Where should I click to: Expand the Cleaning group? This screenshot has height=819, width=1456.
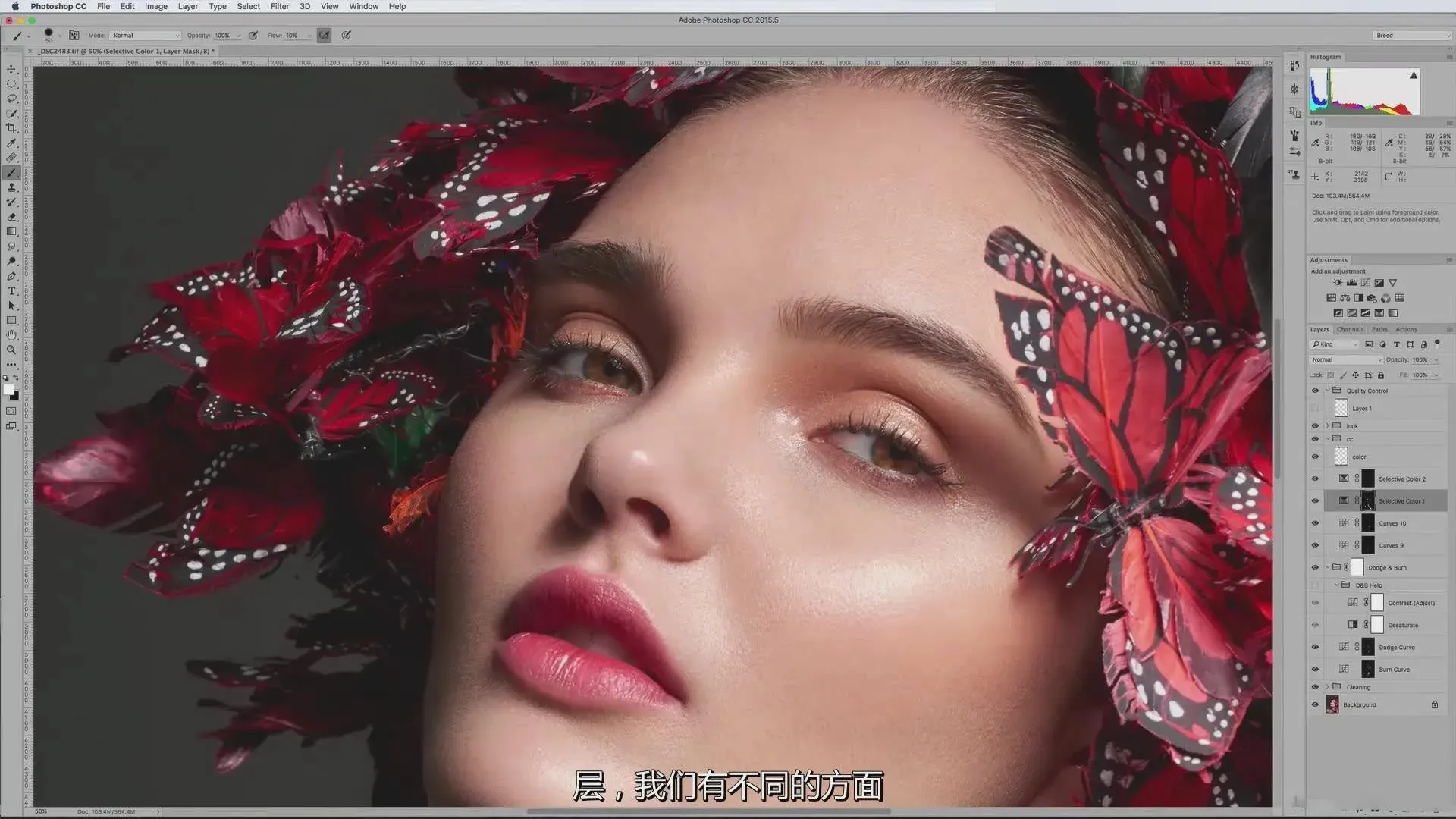(x=1328, y=687)
